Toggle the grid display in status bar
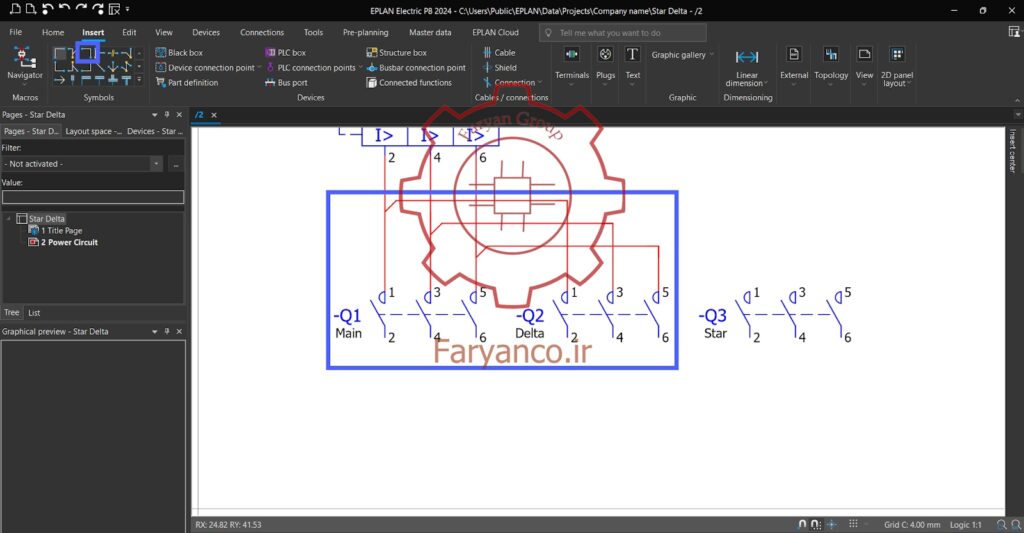This screenshot has height=533, width=1024. point(853,524)
